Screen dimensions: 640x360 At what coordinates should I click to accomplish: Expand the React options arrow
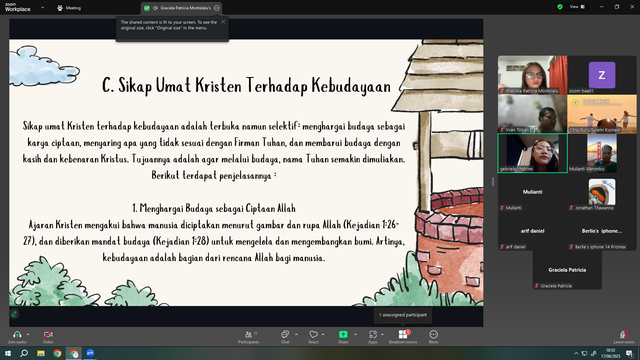pyautogui.click(x=323, y=334)
